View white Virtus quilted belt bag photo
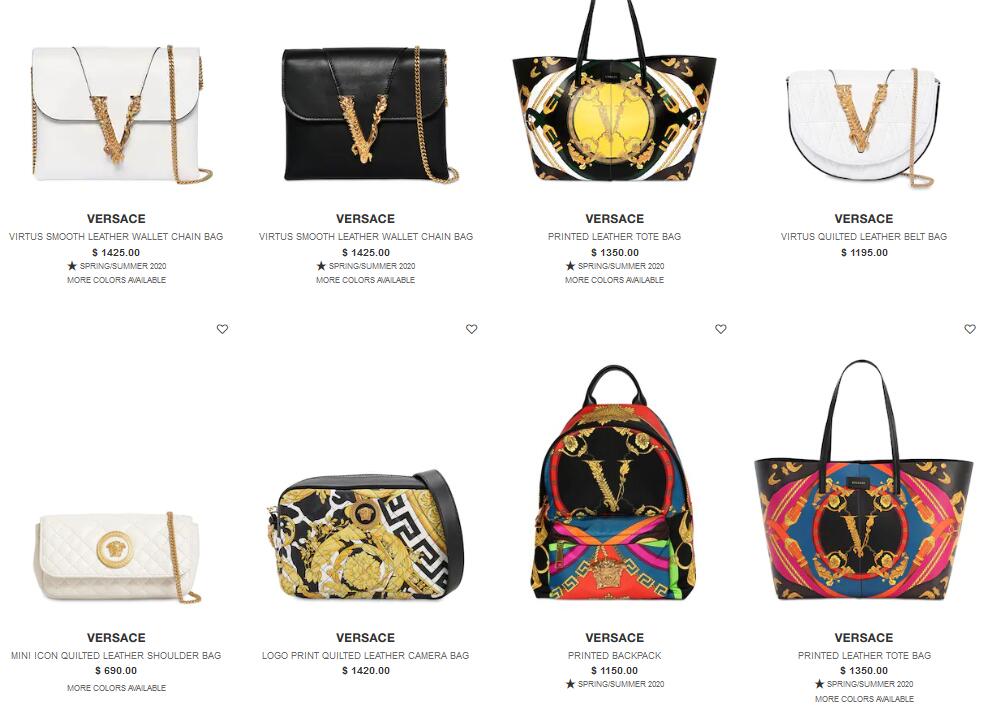The height and width of the screenshot is (713, 1003). (x=864, y=127)
